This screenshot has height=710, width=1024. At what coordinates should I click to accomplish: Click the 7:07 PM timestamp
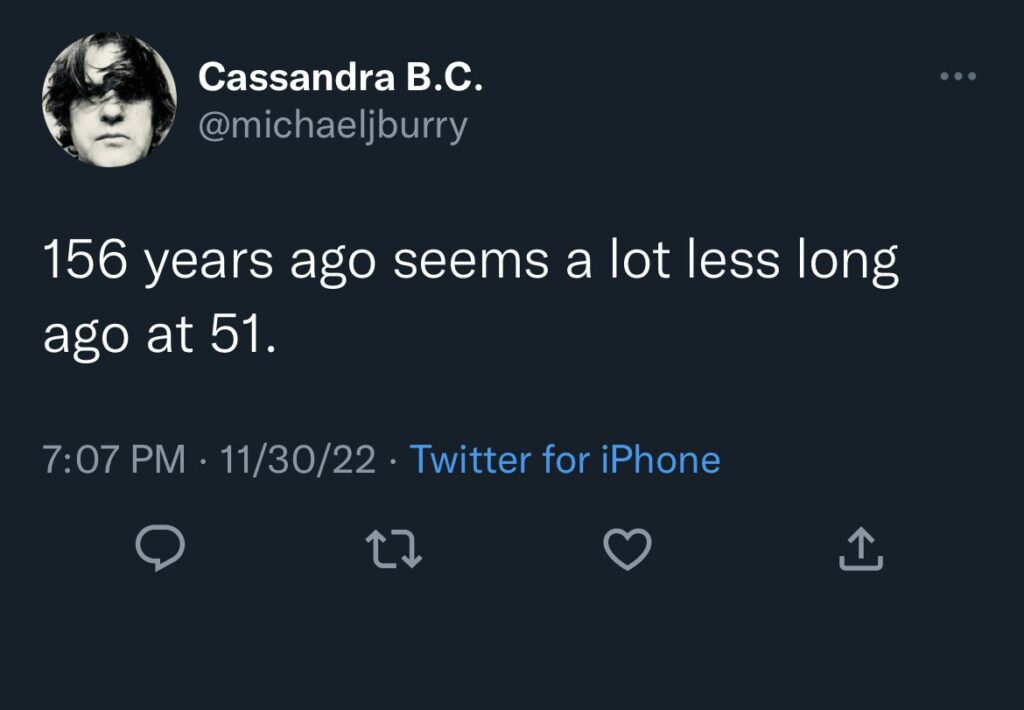[x=114, y=460]
